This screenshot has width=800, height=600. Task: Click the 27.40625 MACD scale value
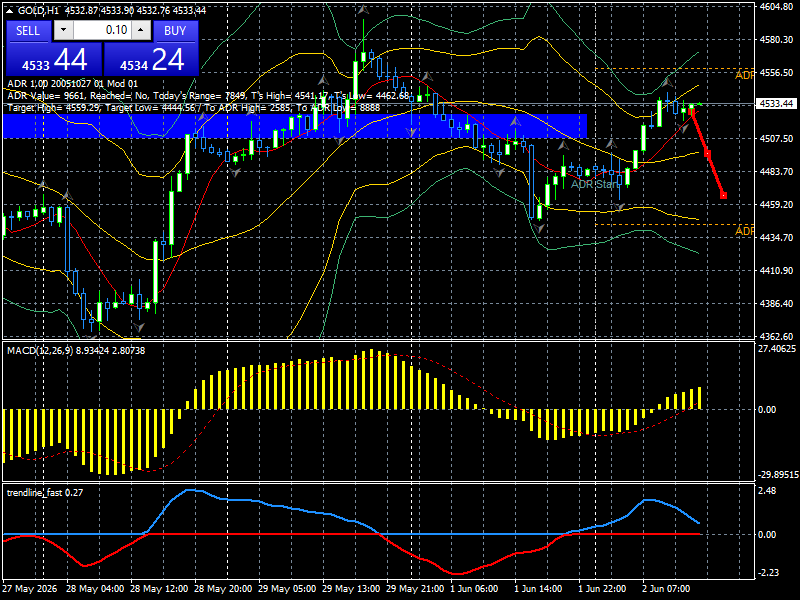777,348
